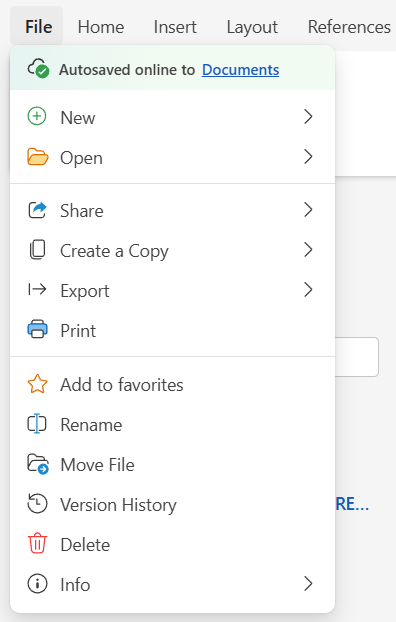396x622 pixels.
Task: Open Version History from the menu
Action: (172, 505)
